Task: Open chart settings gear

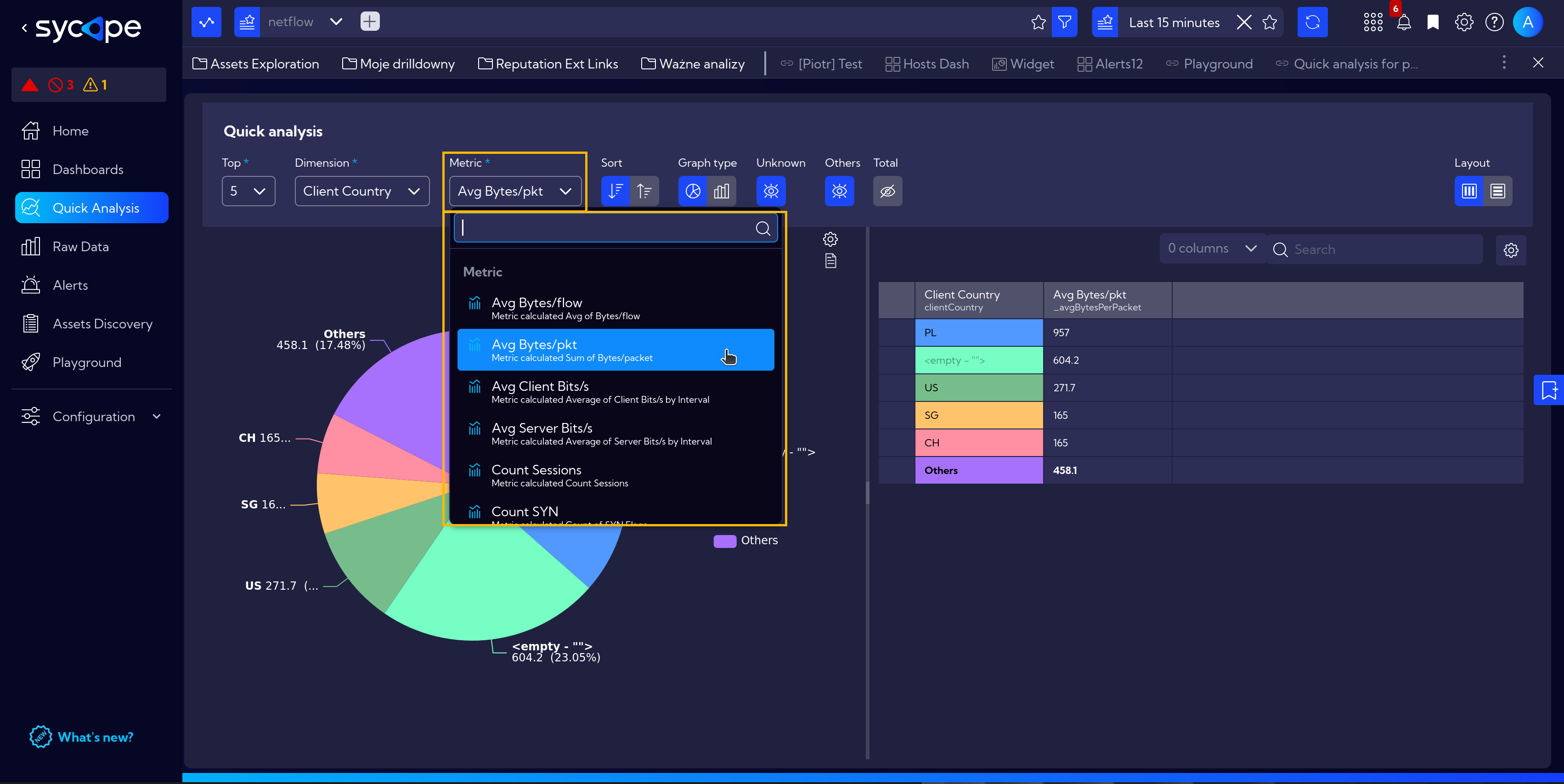Action: click(x=830, y=239)
